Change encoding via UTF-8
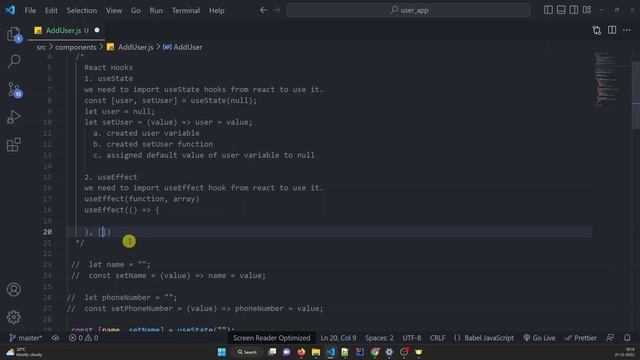 [x=411, y=338]
